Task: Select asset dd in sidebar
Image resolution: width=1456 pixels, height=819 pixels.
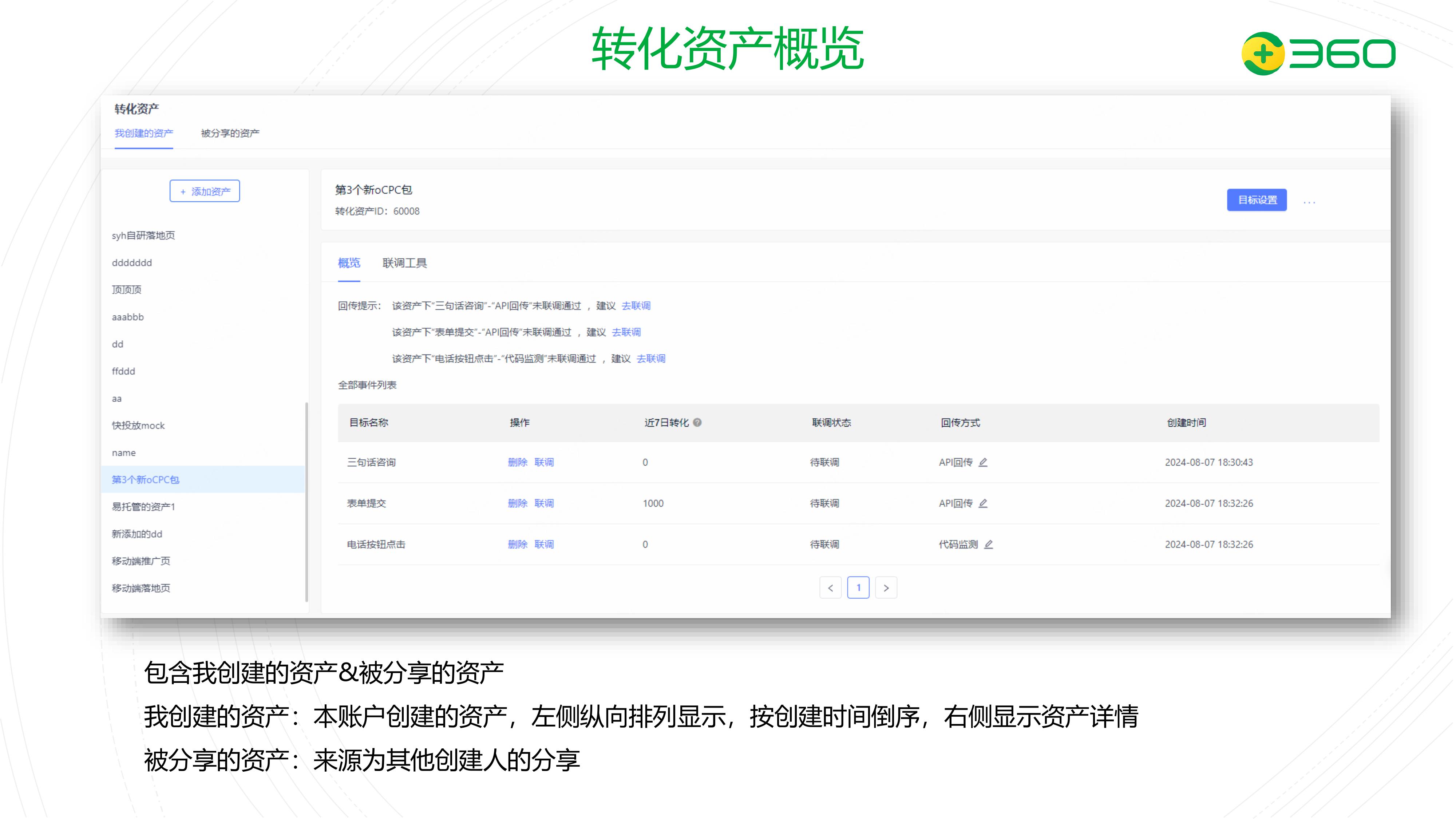Action: tap(118, 344)
